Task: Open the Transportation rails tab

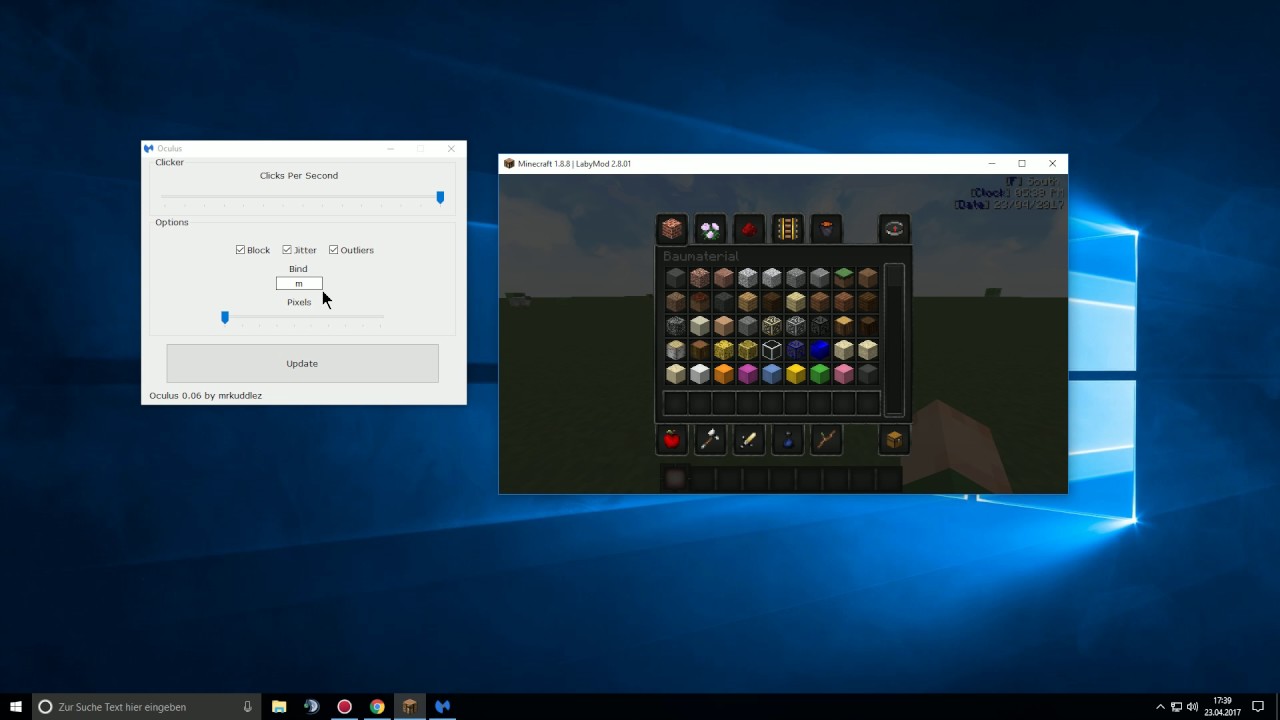Action: 787,229
